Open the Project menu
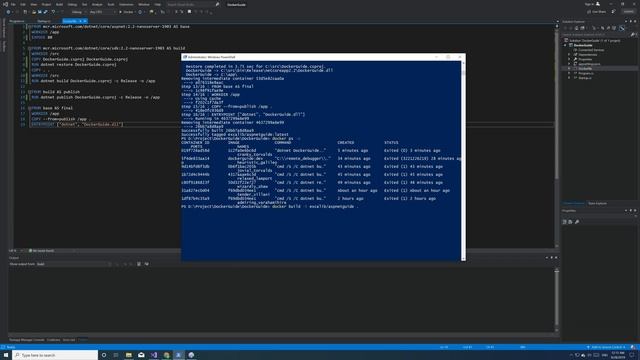The width and height of the screenshot is (640, 360). pyautogui.click(x=46, y=4)
